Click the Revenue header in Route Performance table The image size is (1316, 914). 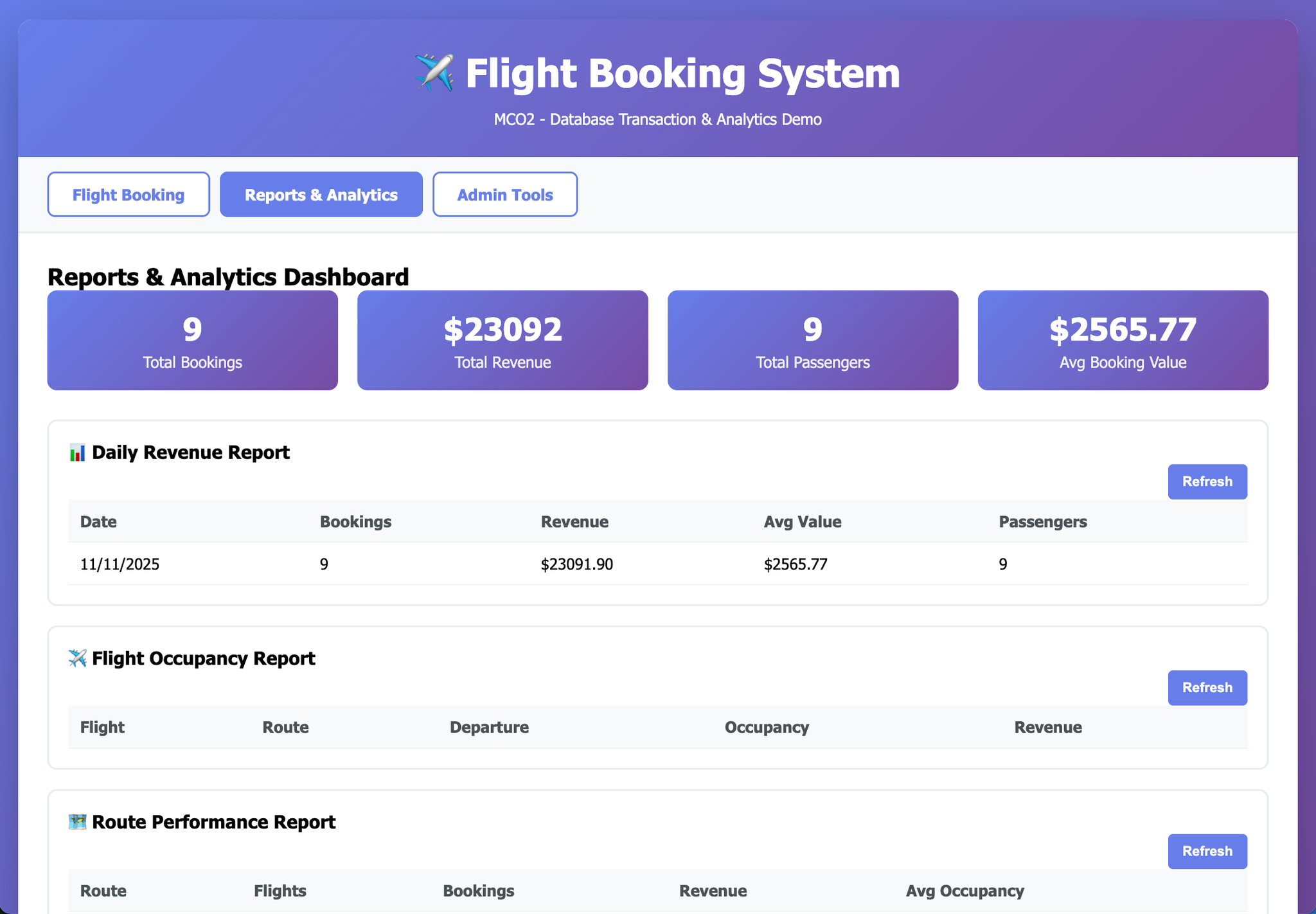713,891
